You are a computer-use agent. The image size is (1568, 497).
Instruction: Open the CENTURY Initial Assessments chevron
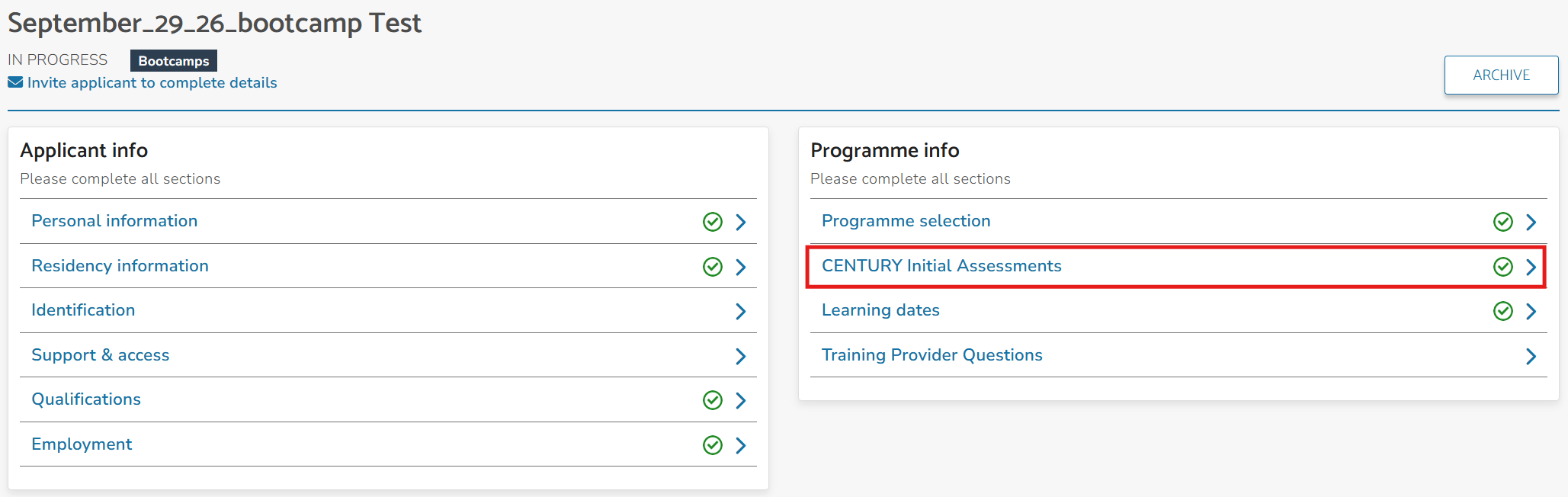1531,267
